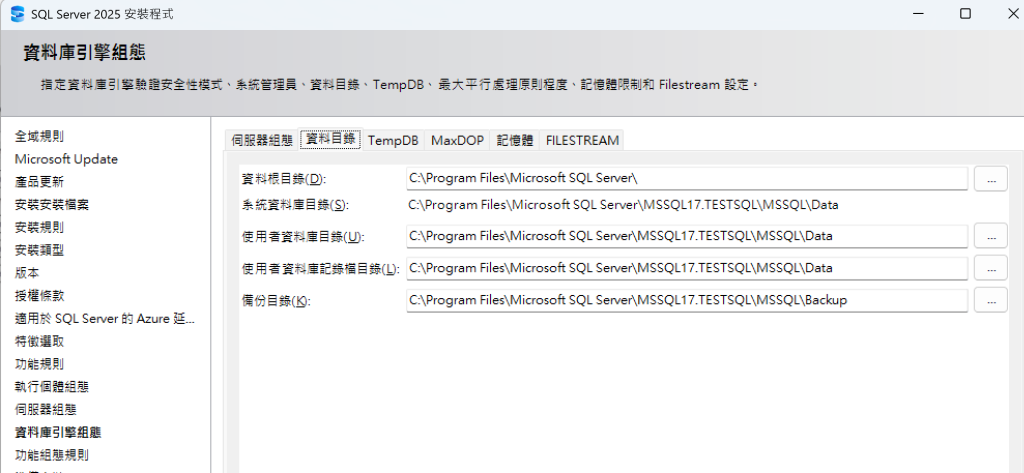Select 授權條款 in the step list
1024x473 pixels.
39,296
